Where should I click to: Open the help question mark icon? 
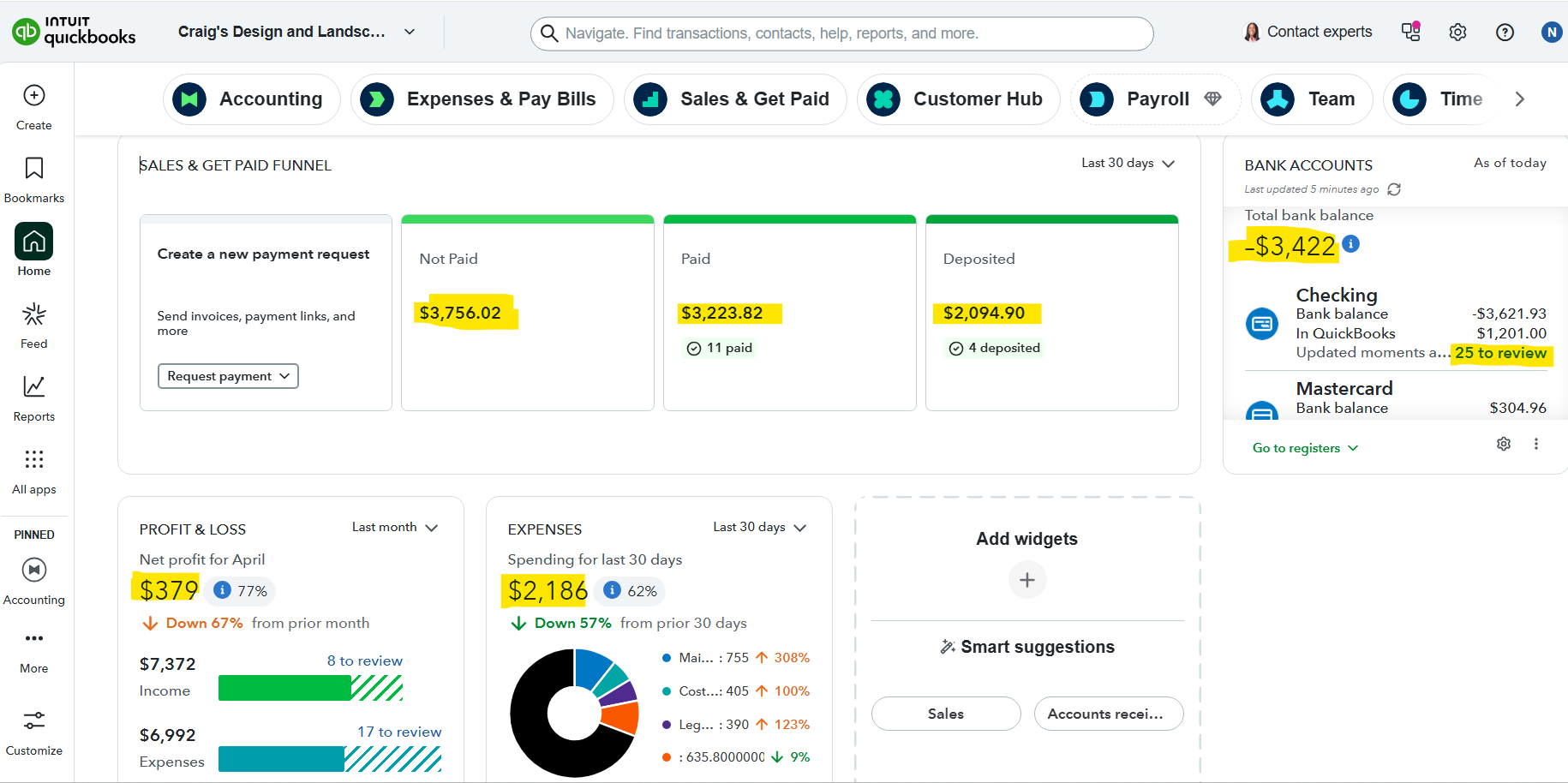pos(1505,33)
